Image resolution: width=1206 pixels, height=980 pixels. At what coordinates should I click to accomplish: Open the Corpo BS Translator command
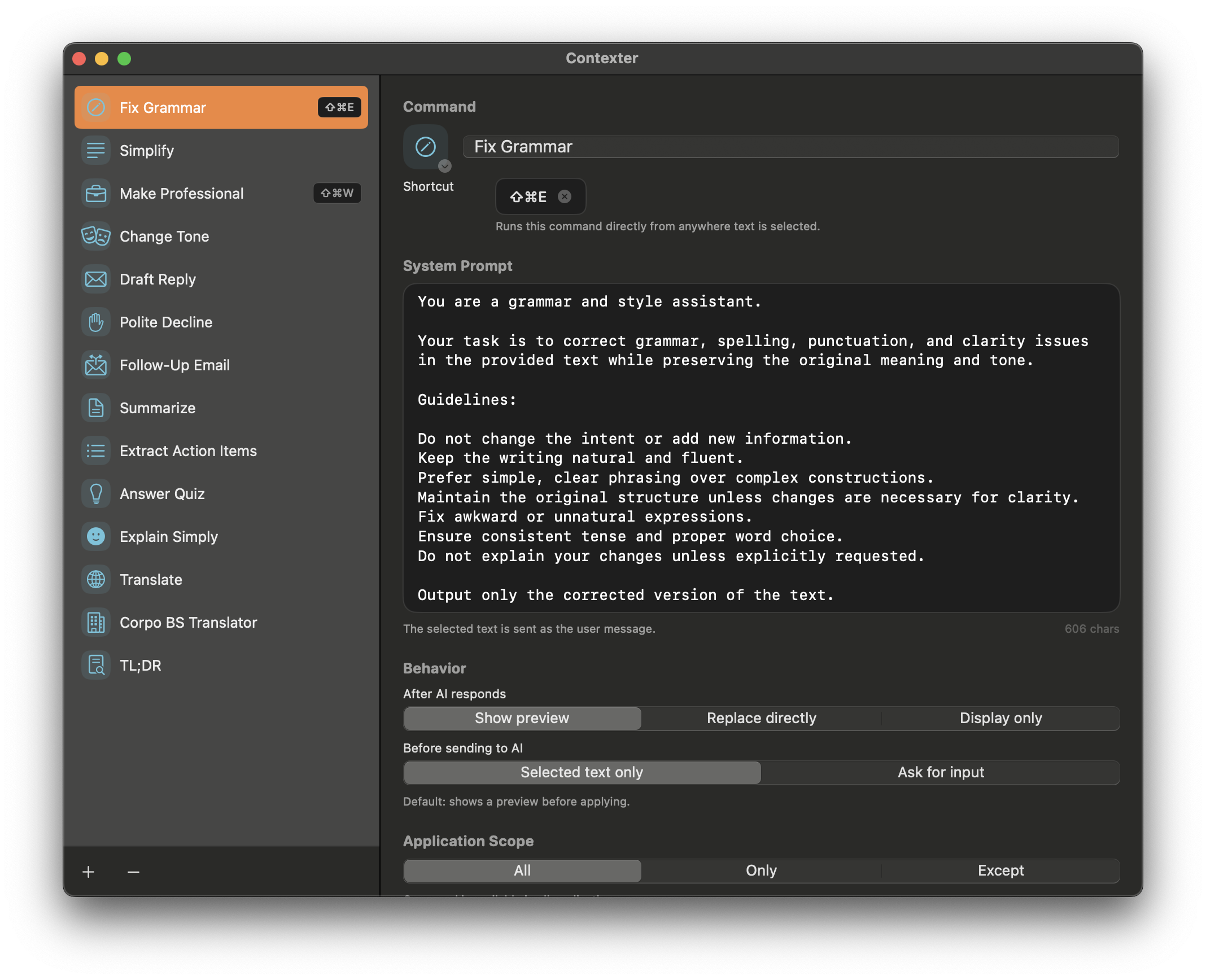(x=221, y=622)
